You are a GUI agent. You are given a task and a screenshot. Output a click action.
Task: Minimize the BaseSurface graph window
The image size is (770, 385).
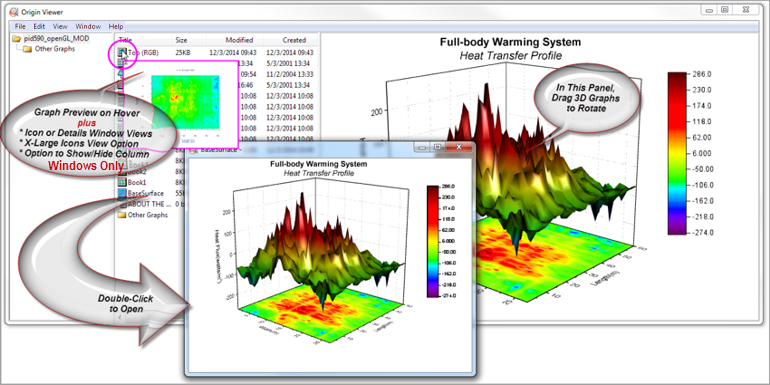pyautogui.click(x=423, y=147)
